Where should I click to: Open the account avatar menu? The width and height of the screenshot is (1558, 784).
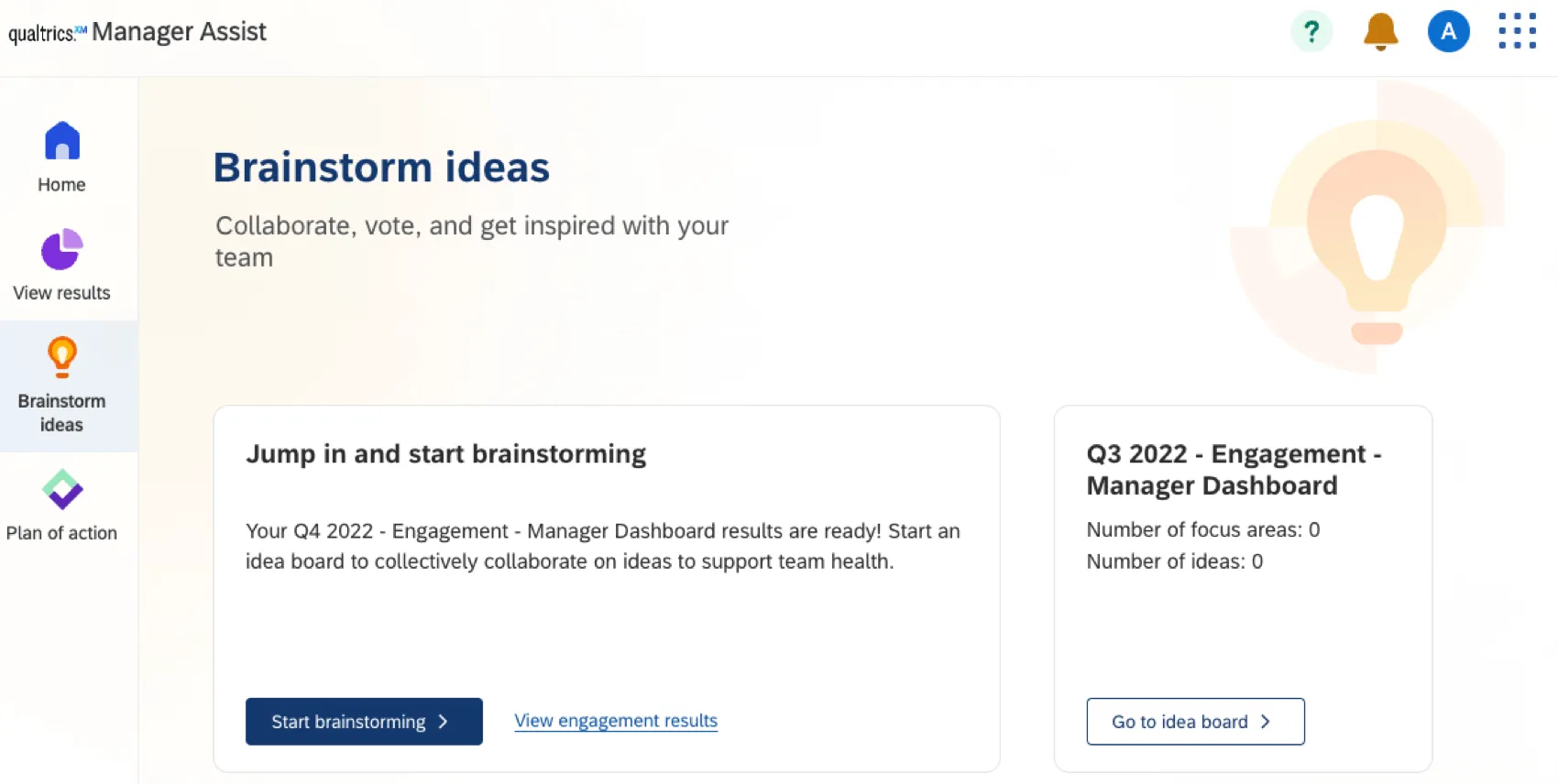coord(1448,31)
